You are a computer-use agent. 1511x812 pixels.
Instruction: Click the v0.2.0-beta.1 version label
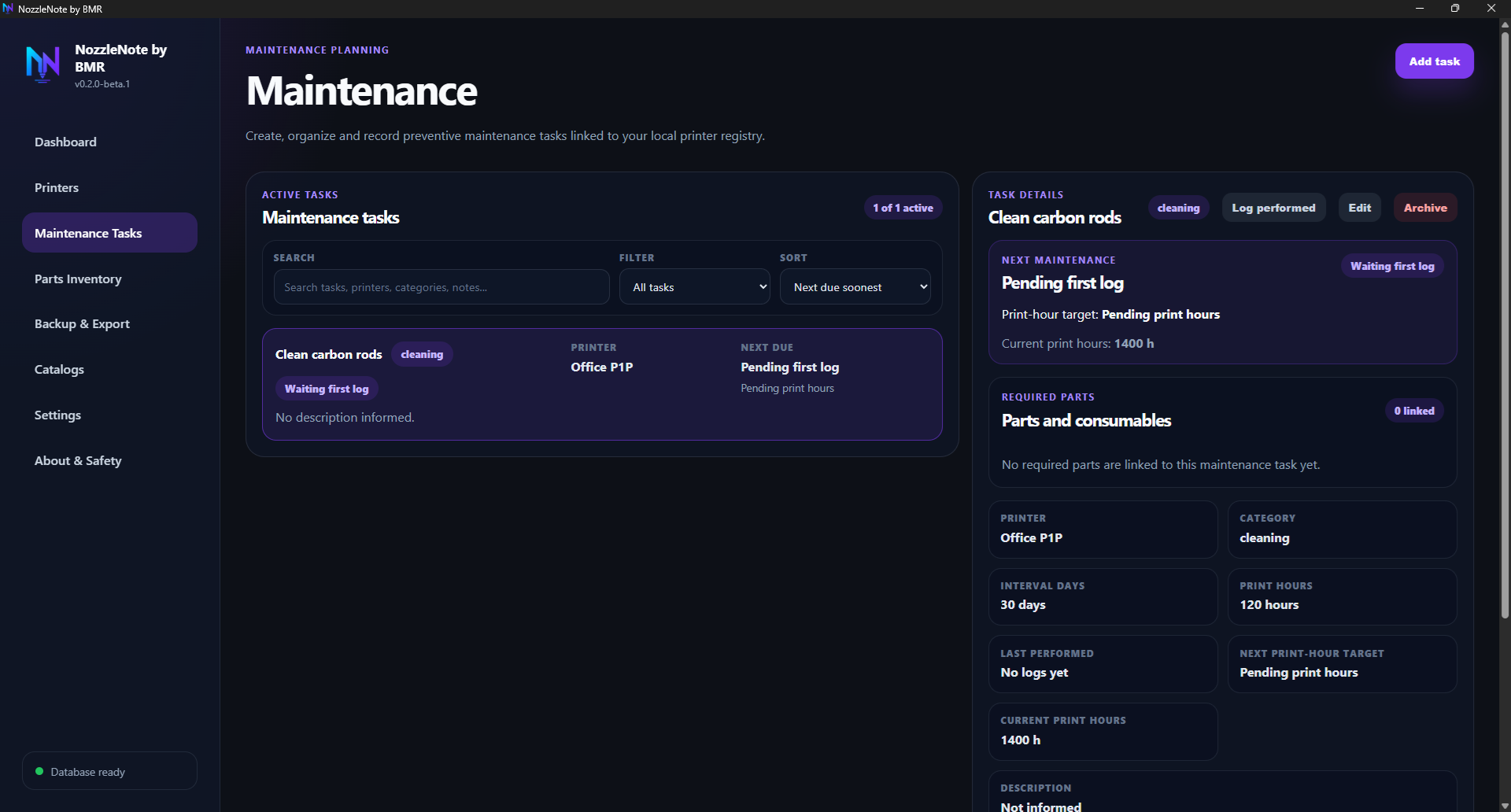coord(102,83)
